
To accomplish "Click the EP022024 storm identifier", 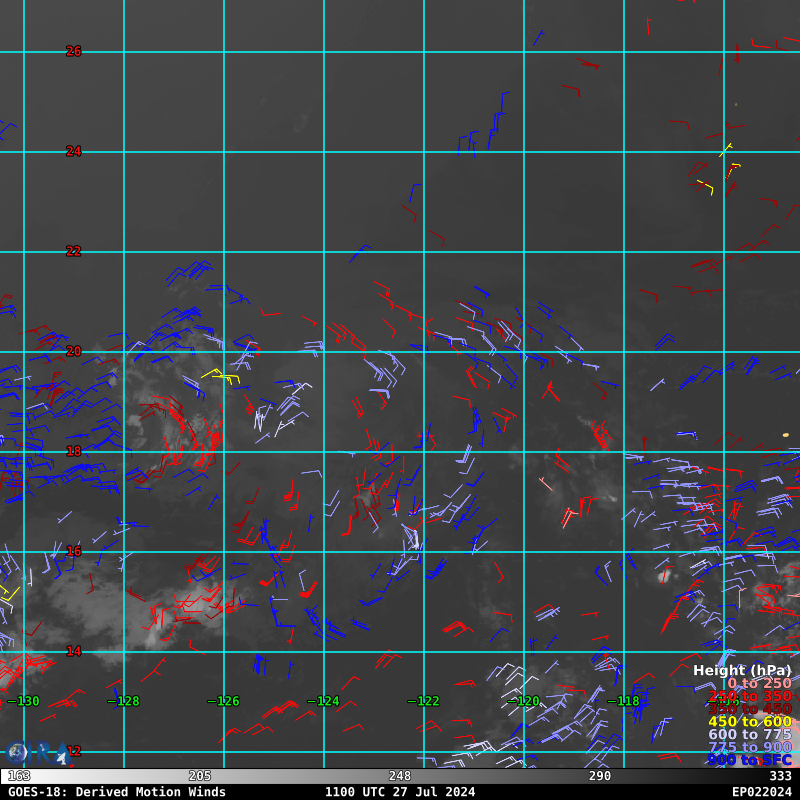I will click(761, 792).
